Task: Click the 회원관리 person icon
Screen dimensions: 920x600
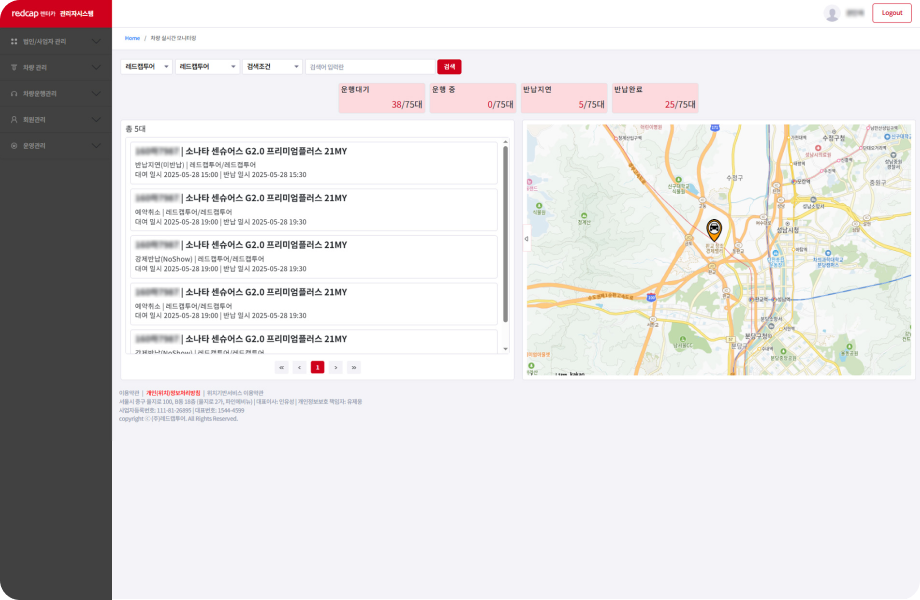Action: (x=14, y=119)
